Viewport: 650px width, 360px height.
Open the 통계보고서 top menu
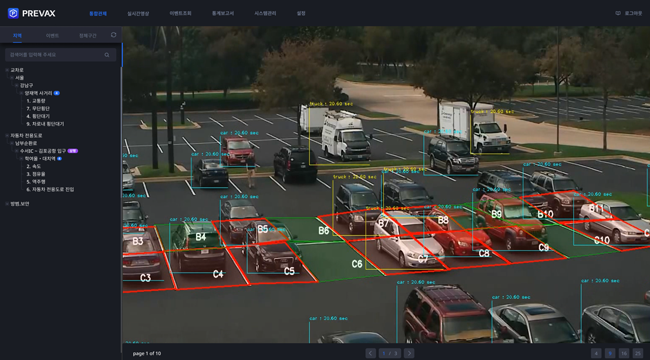coord(223,13)
